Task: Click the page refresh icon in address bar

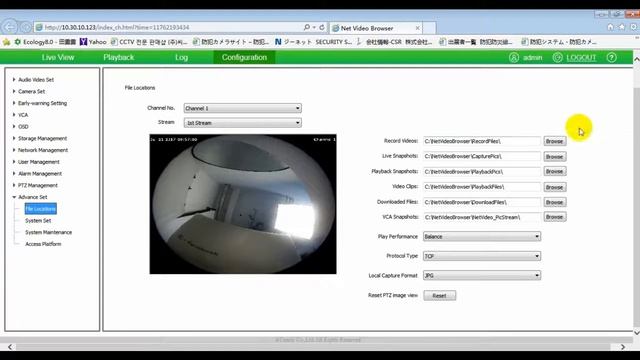Action: (x=322, y=27)
